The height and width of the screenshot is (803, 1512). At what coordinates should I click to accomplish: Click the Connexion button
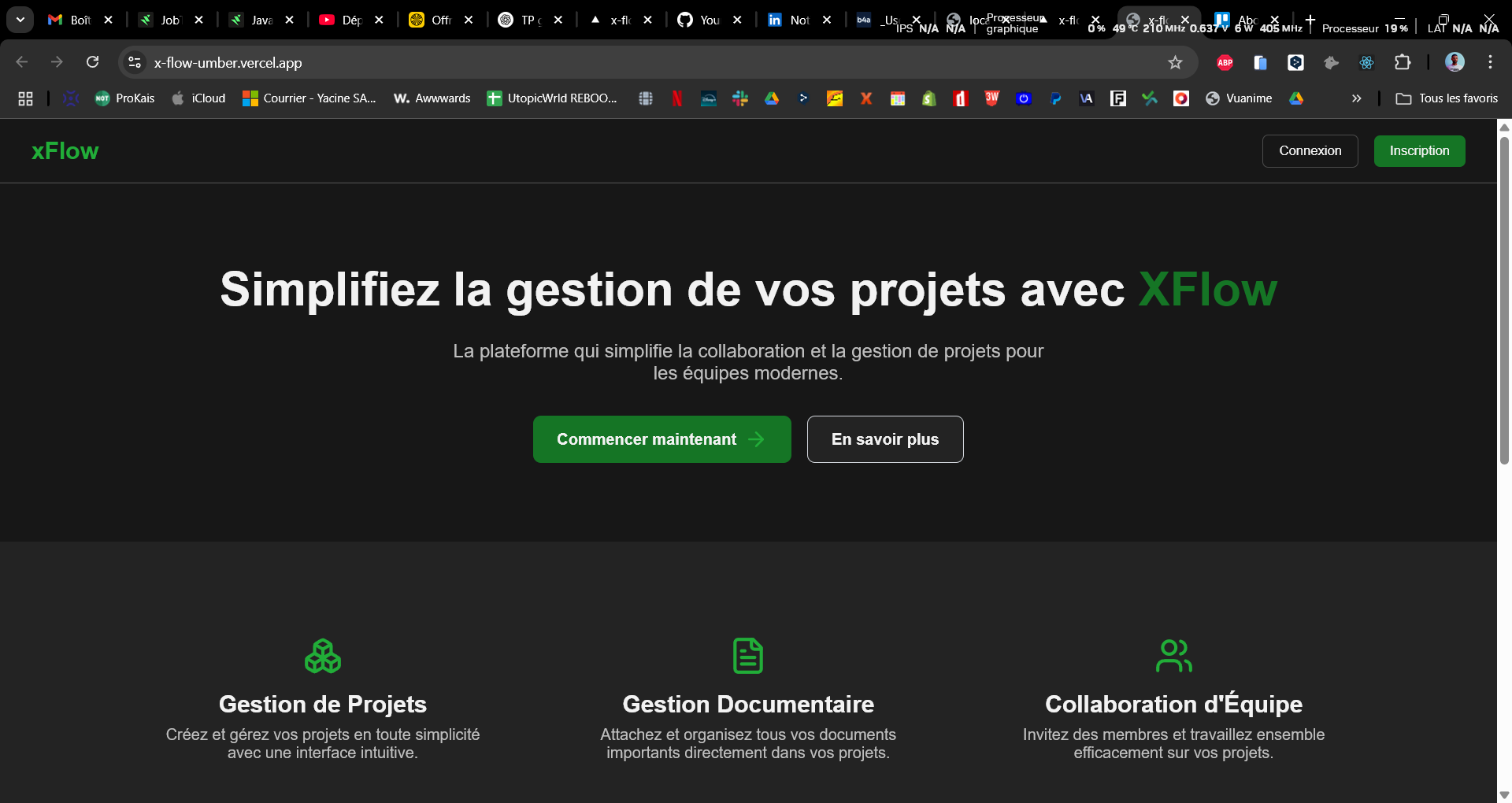1310,151
